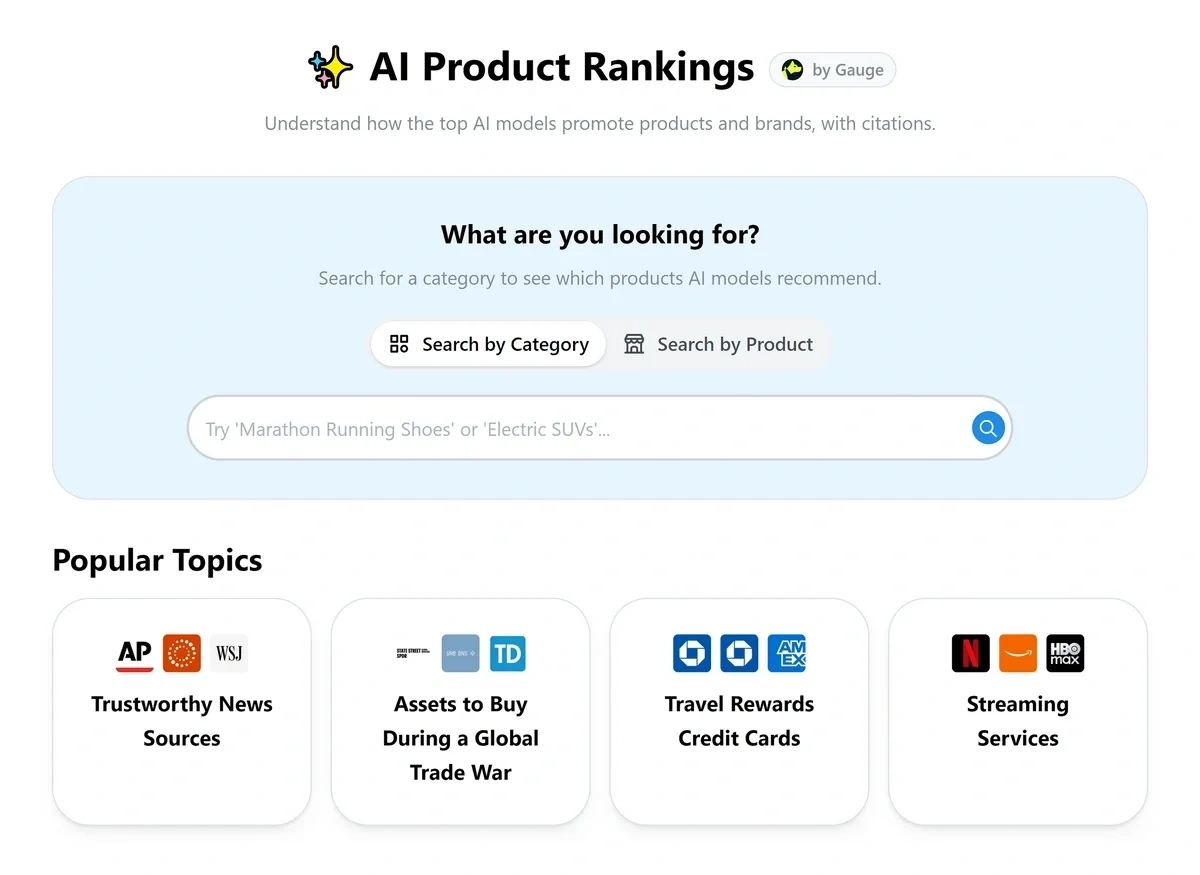Screen dimensions: 1200x875
Task: Click the WSJ logo icon
Action: [x=229, y=653]
